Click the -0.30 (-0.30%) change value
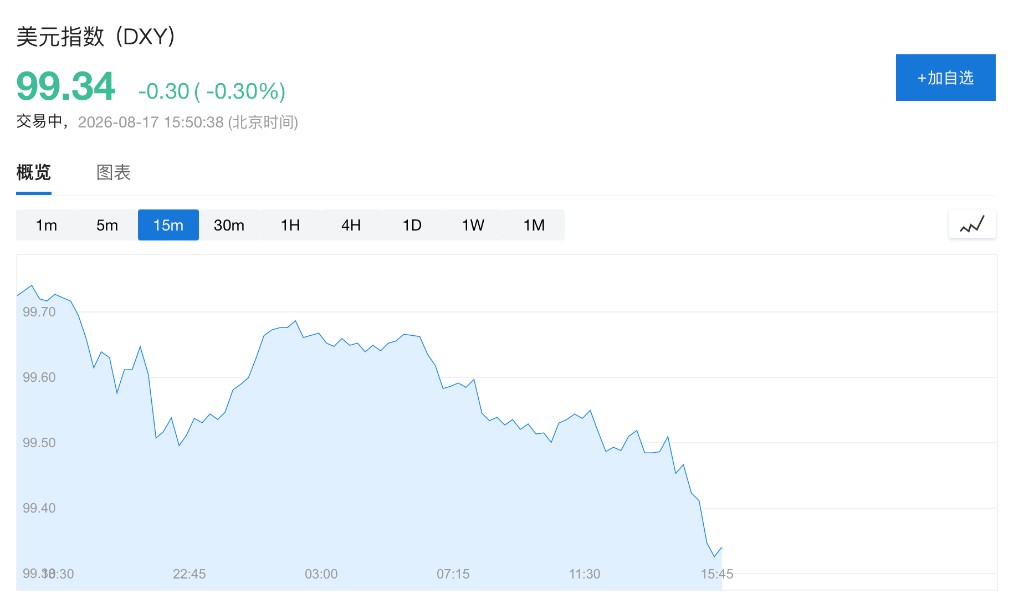 tap(212, 91)
